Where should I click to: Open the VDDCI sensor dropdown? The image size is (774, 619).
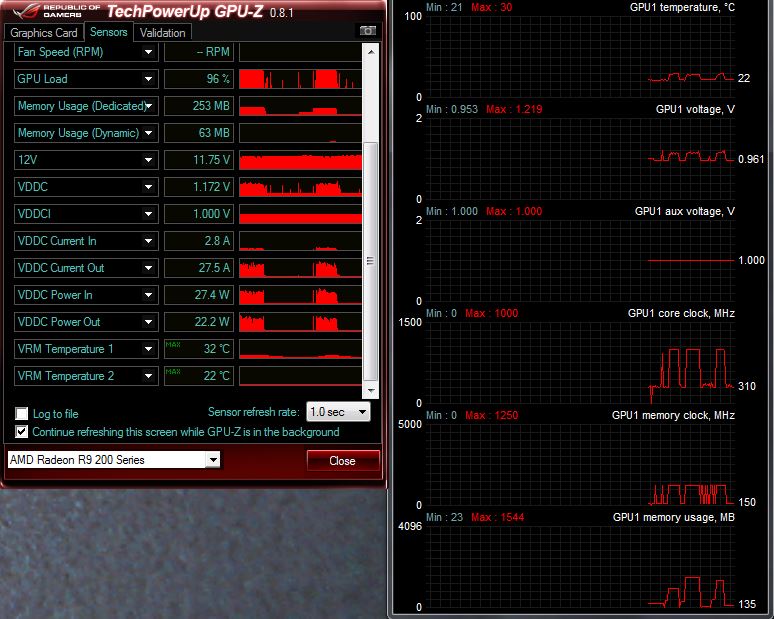coord(148,214)
